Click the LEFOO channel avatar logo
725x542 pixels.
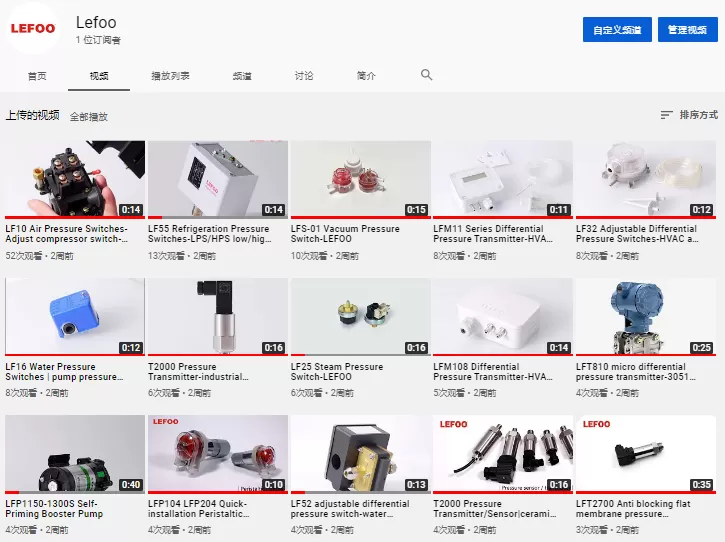[x=33, y=28]
